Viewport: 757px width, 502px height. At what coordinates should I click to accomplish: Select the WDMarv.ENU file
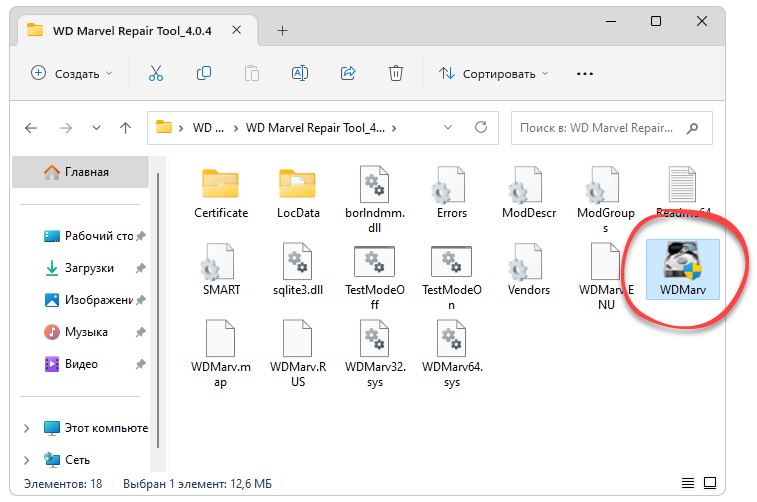click(605, 277)
